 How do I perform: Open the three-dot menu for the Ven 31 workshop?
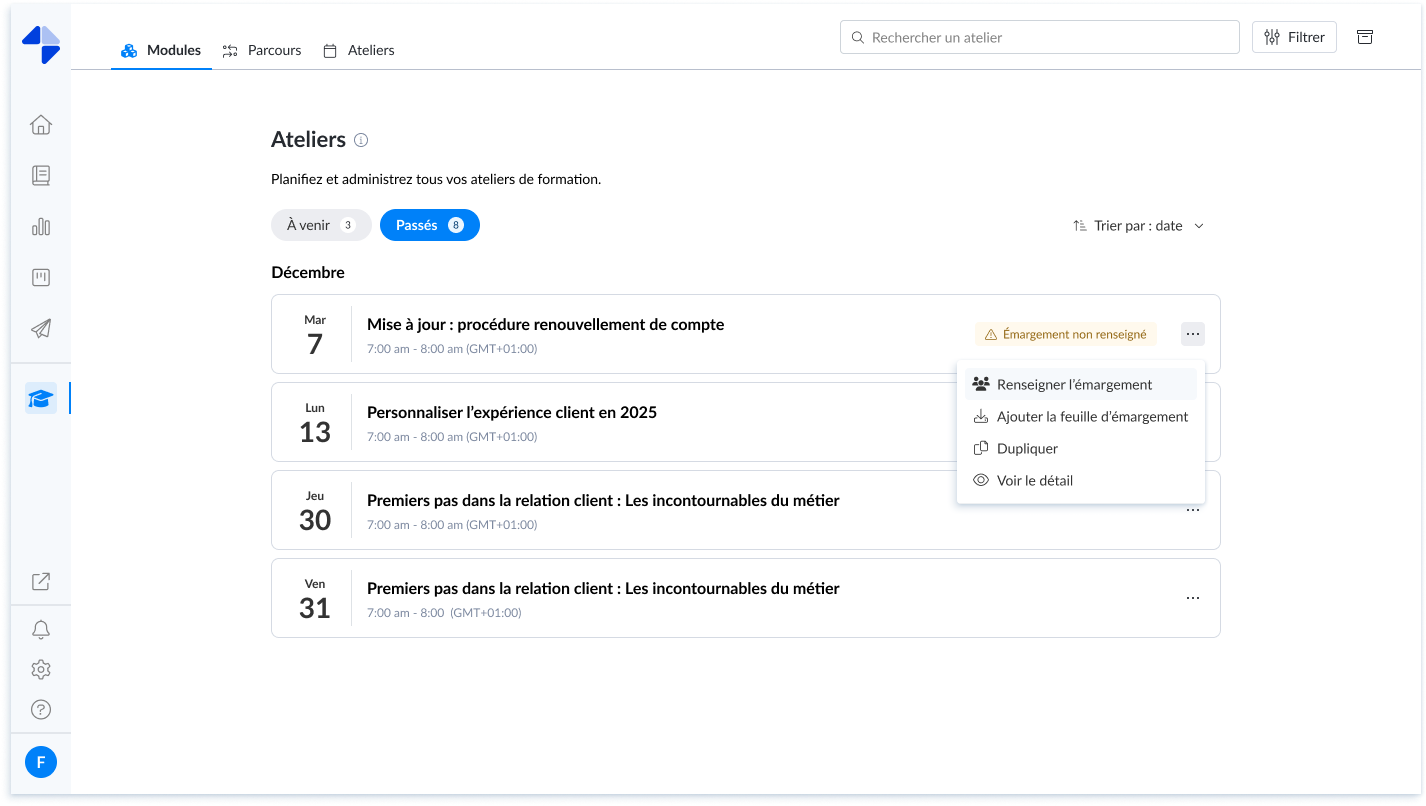click(x=1192, y=598)
